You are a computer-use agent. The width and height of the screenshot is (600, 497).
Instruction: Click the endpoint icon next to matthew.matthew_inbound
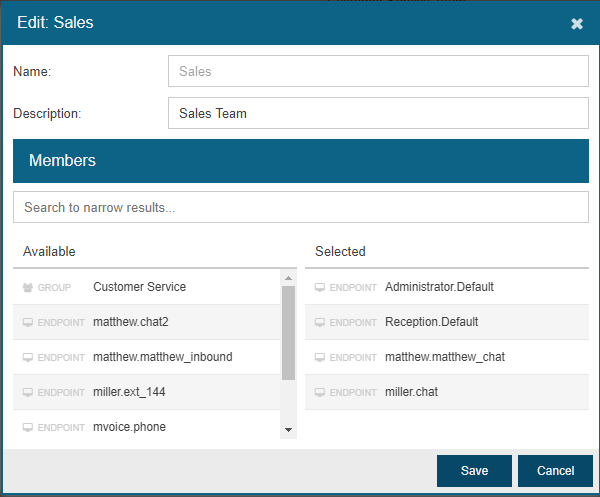28,357
